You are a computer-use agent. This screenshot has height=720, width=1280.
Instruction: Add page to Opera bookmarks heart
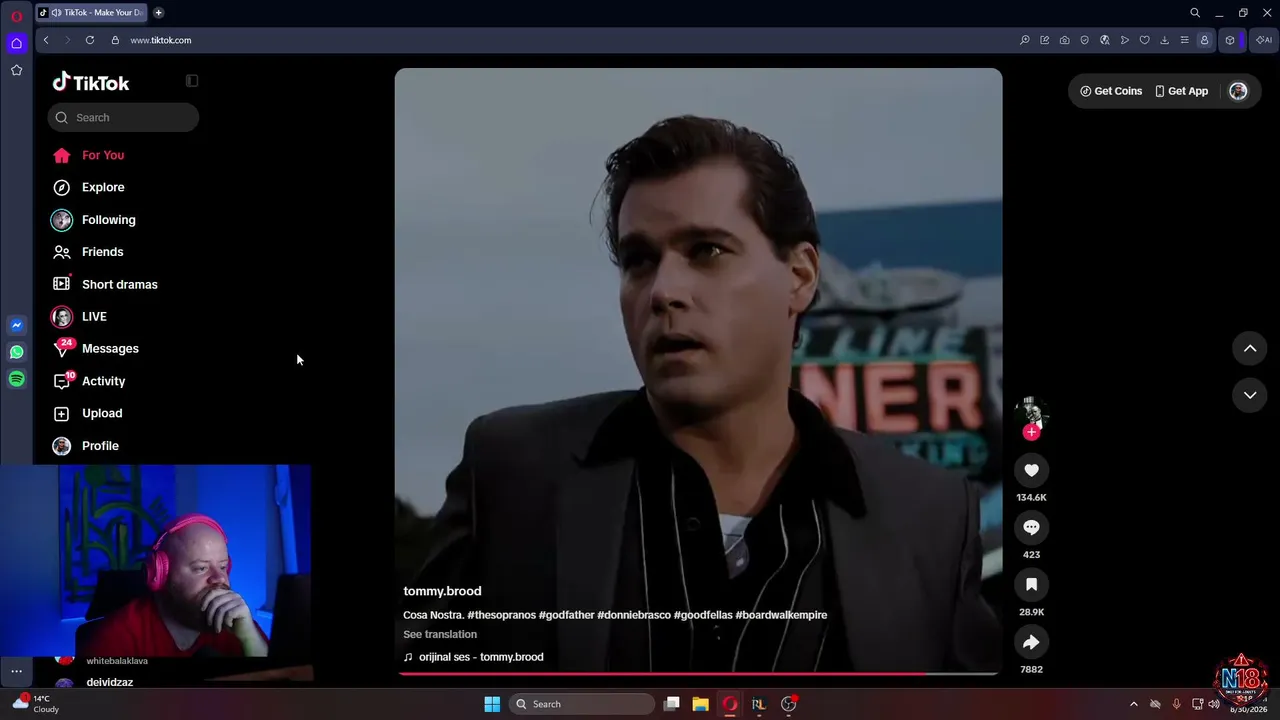pos(1144,40)
